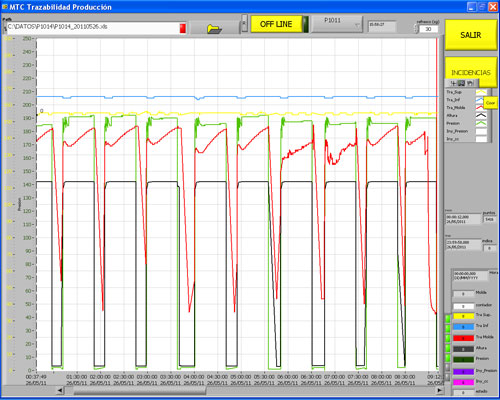Click the red indicator in the path field
The height and width of the screenshot is (400, 500).
pos(183,28)
